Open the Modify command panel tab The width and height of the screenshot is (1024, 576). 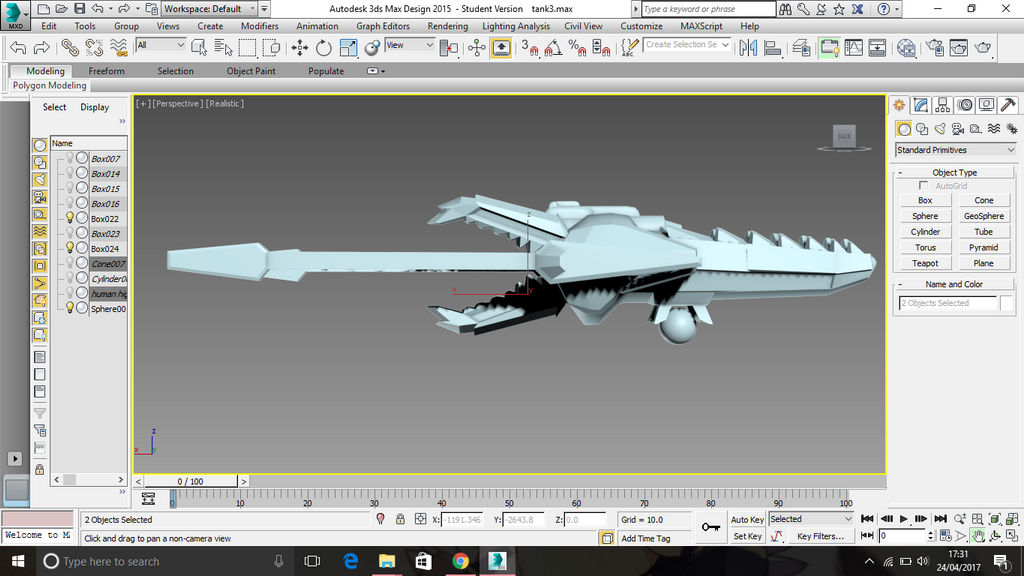click(921, 105)
